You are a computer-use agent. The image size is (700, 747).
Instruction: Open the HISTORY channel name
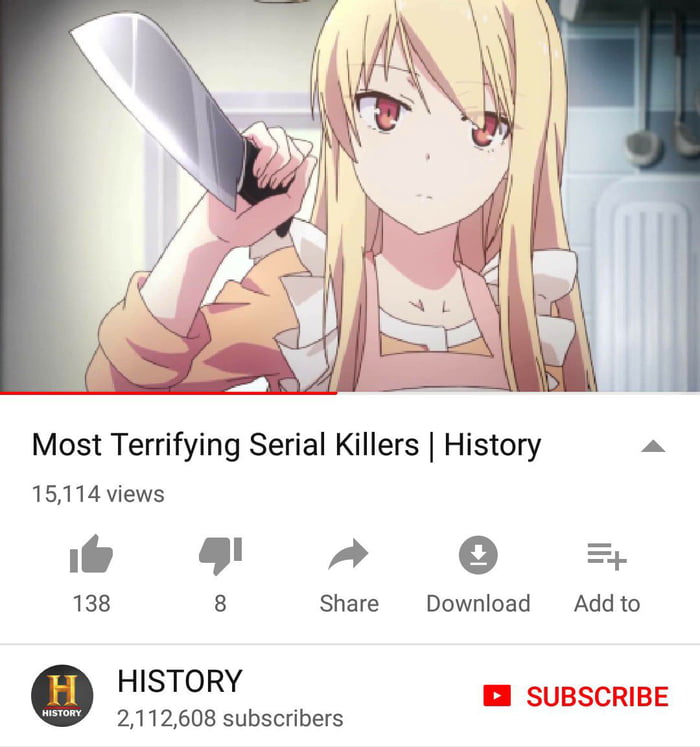180,681
